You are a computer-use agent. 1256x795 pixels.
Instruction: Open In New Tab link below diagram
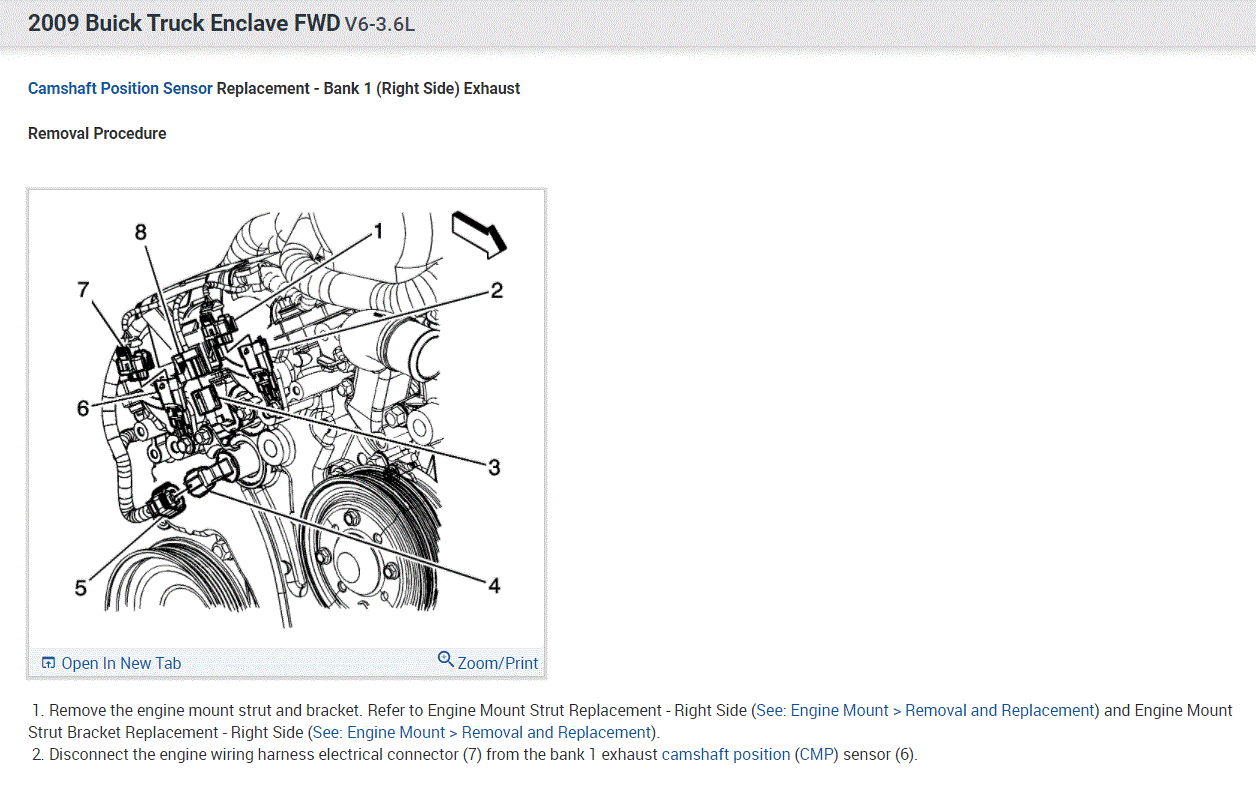[x=121, y=663]
